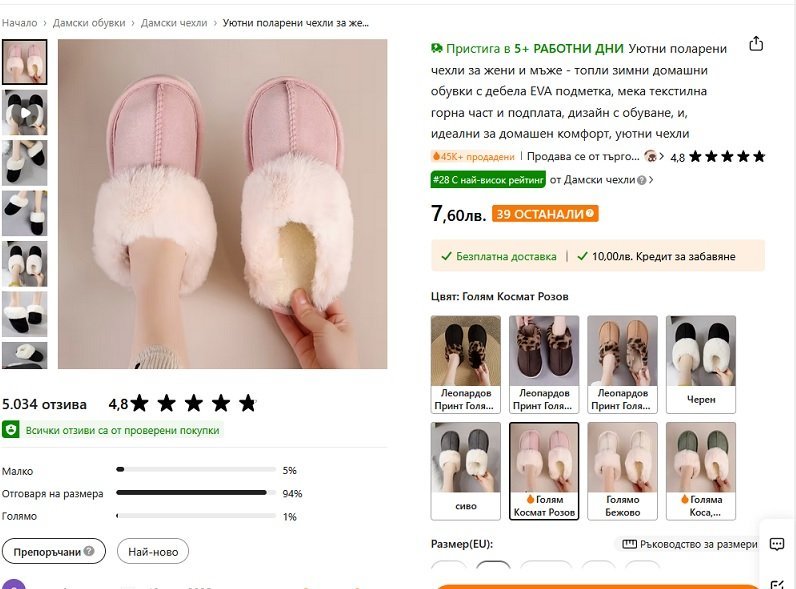Click the ruler icon for size guide
The image size is (796, 589).
coord(629,545)
